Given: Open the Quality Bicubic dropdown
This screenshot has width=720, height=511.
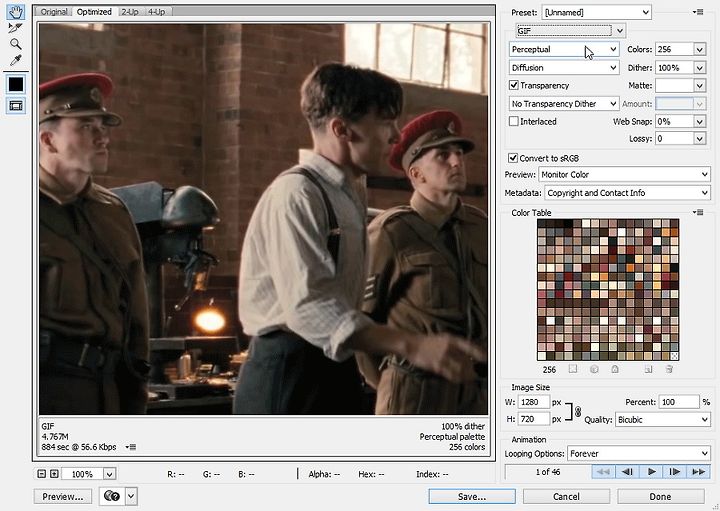Looking at the screenshot, I should (663, 420).
